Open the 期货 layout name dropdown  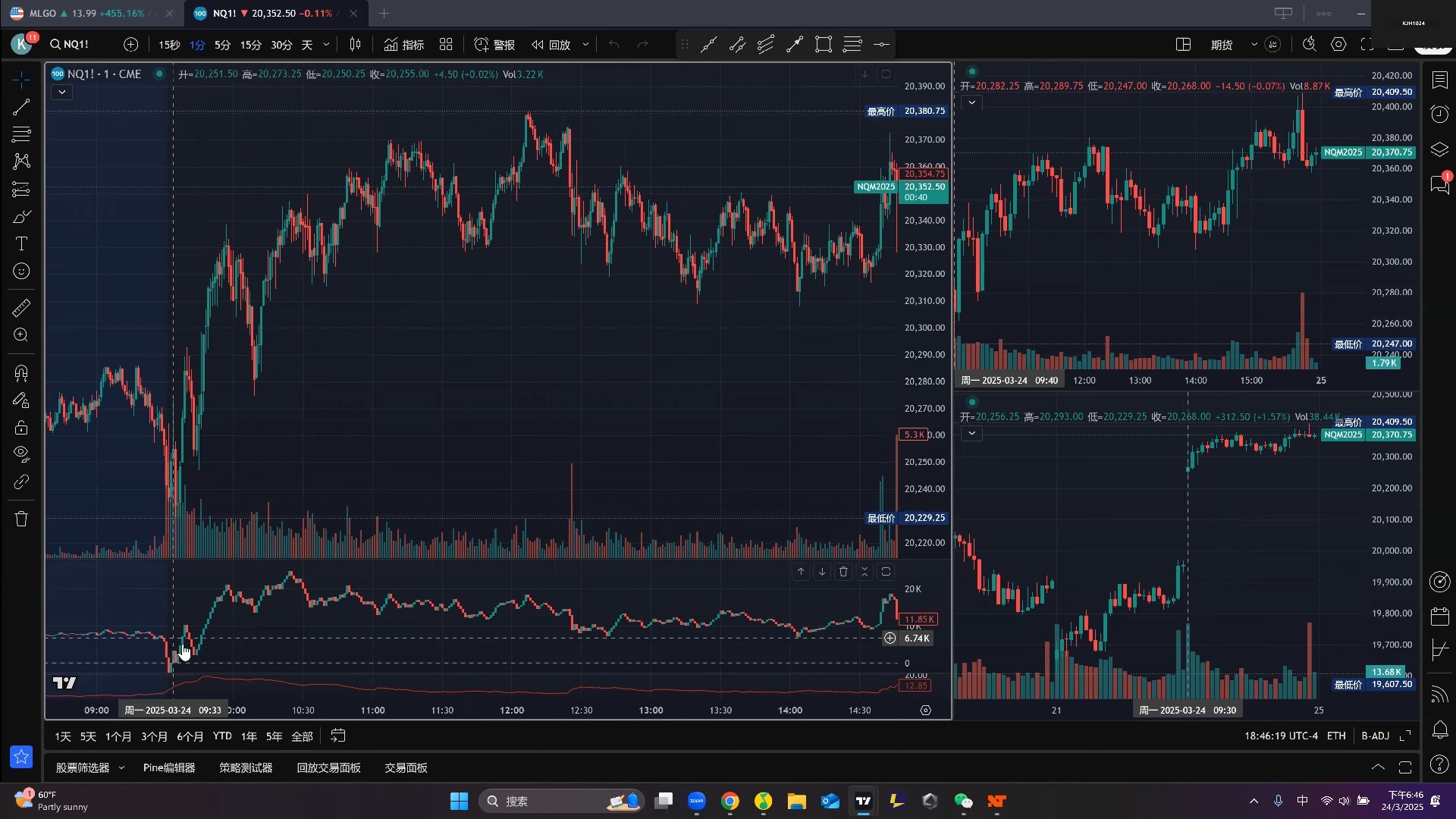[1254, 45]
